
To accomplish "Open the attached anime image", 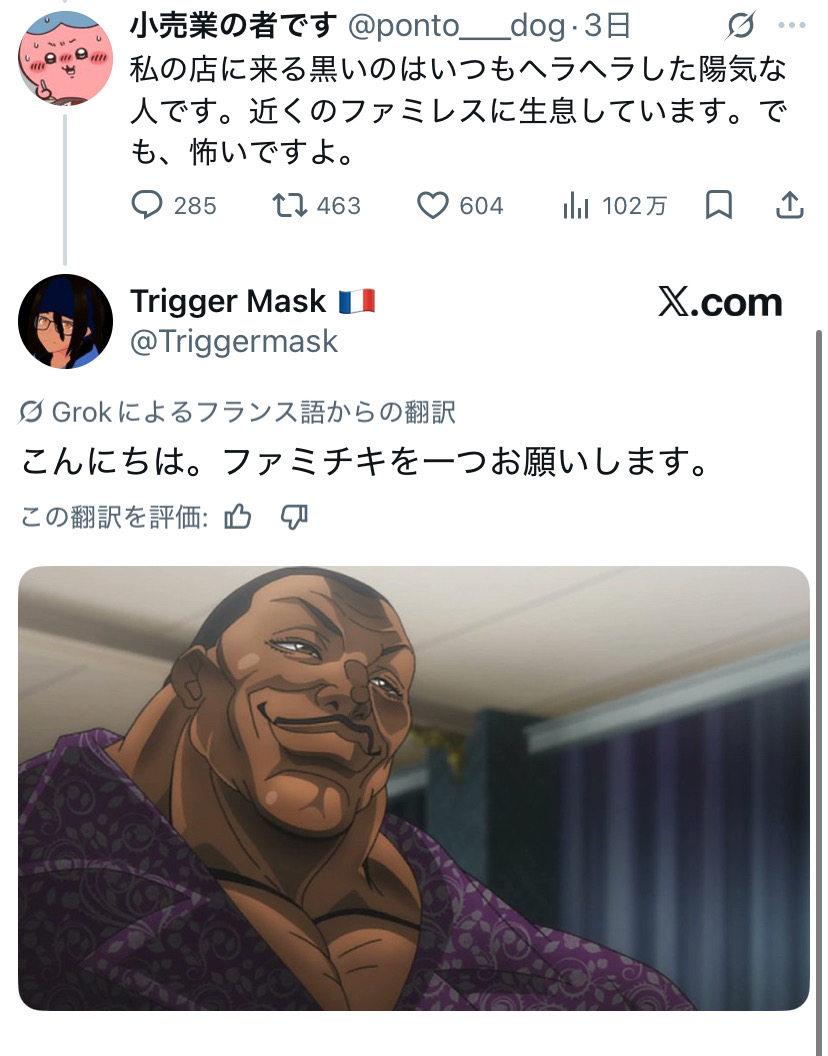I will 414,788.
